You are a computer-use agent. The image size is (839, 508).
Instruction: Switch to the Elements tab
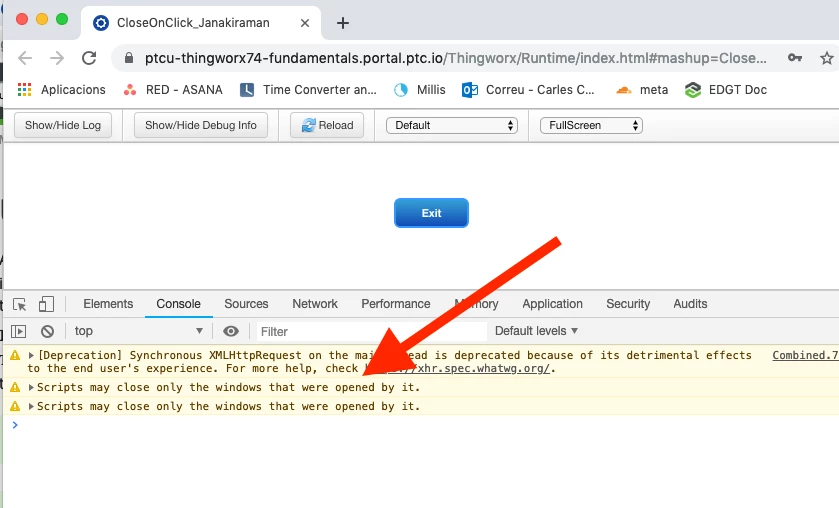coord(108,304)
